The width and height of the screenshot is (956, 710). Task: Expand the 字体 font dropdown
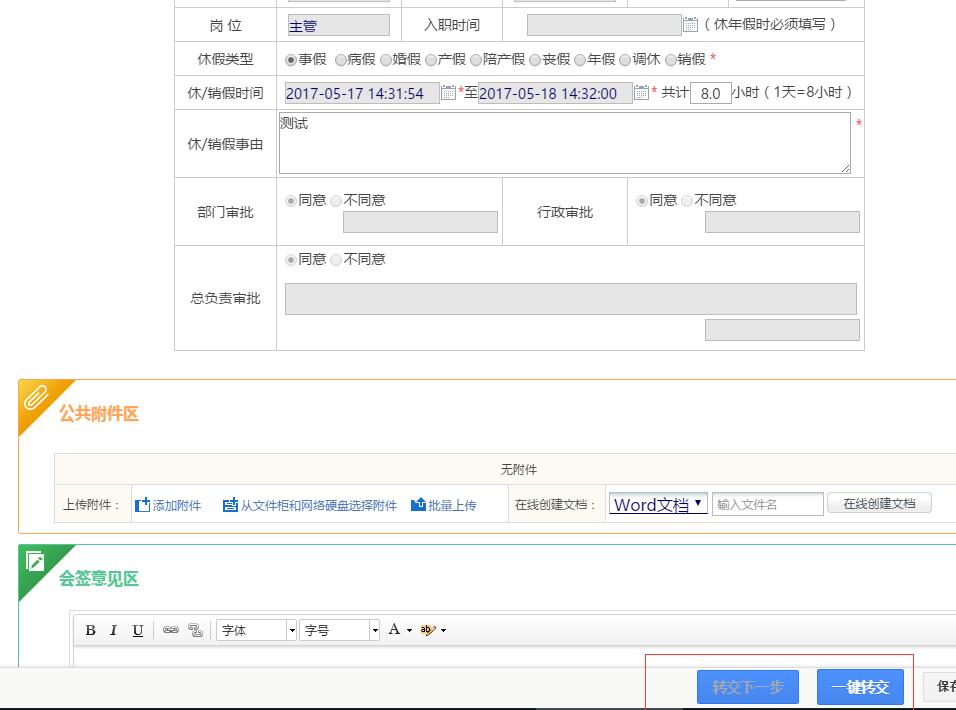(x=292, y=630)
